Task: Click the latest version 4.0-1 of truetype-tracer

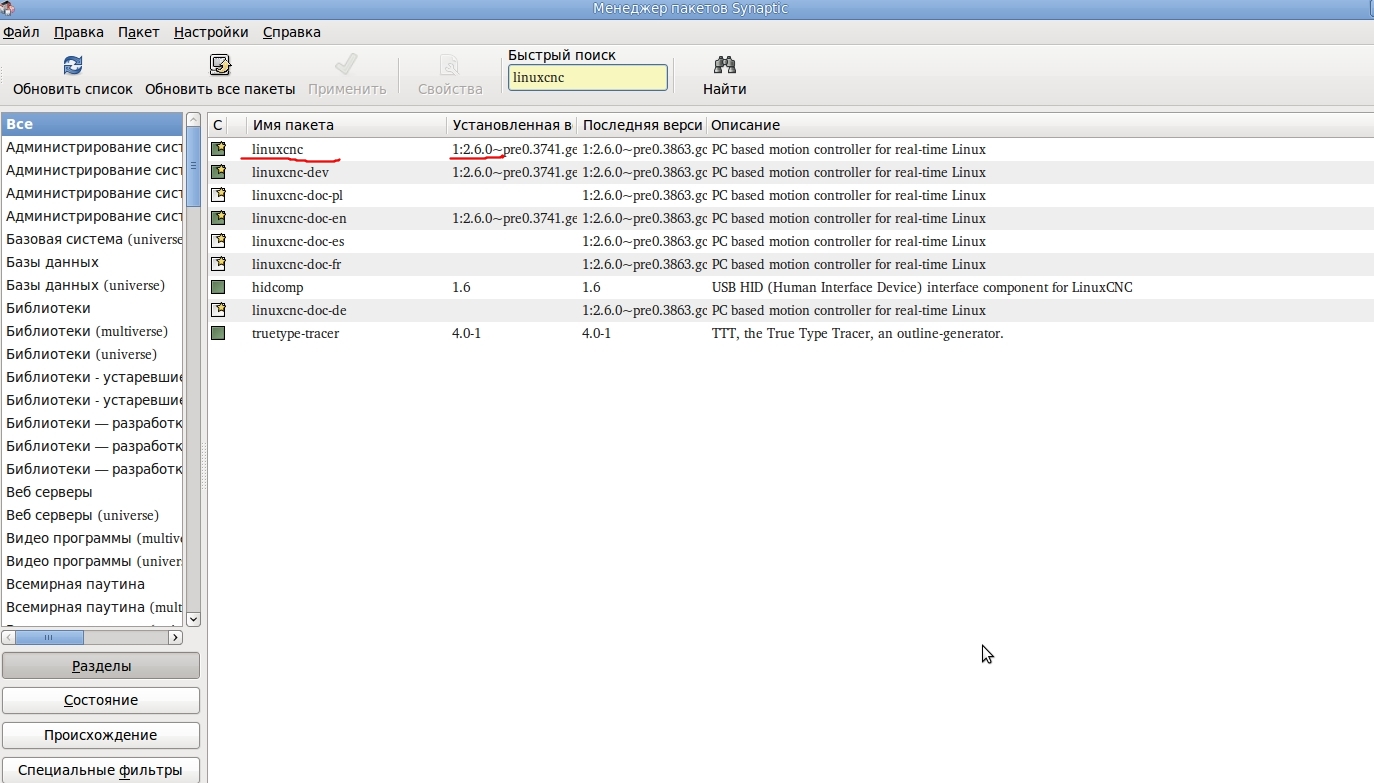Action: pos(596,333)
